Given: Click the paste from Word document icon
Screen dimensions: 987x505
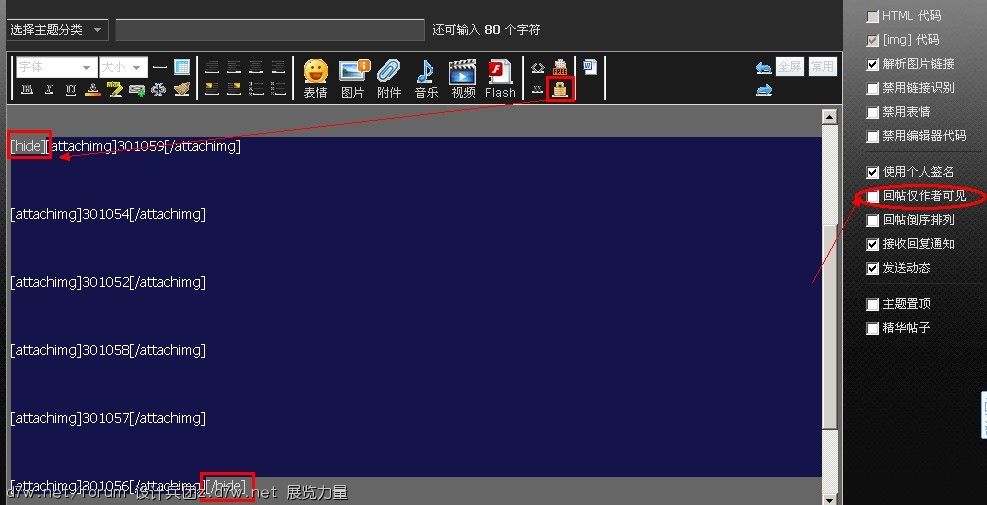Looking at the screenshot, I should [590, 67].
